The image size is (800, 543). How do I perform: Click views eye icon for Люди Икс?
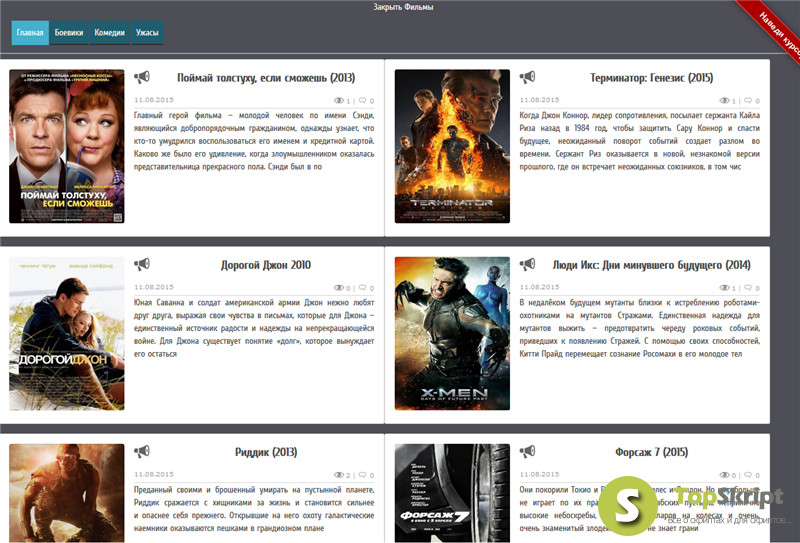pyautogui.click(x=724, y=288)
